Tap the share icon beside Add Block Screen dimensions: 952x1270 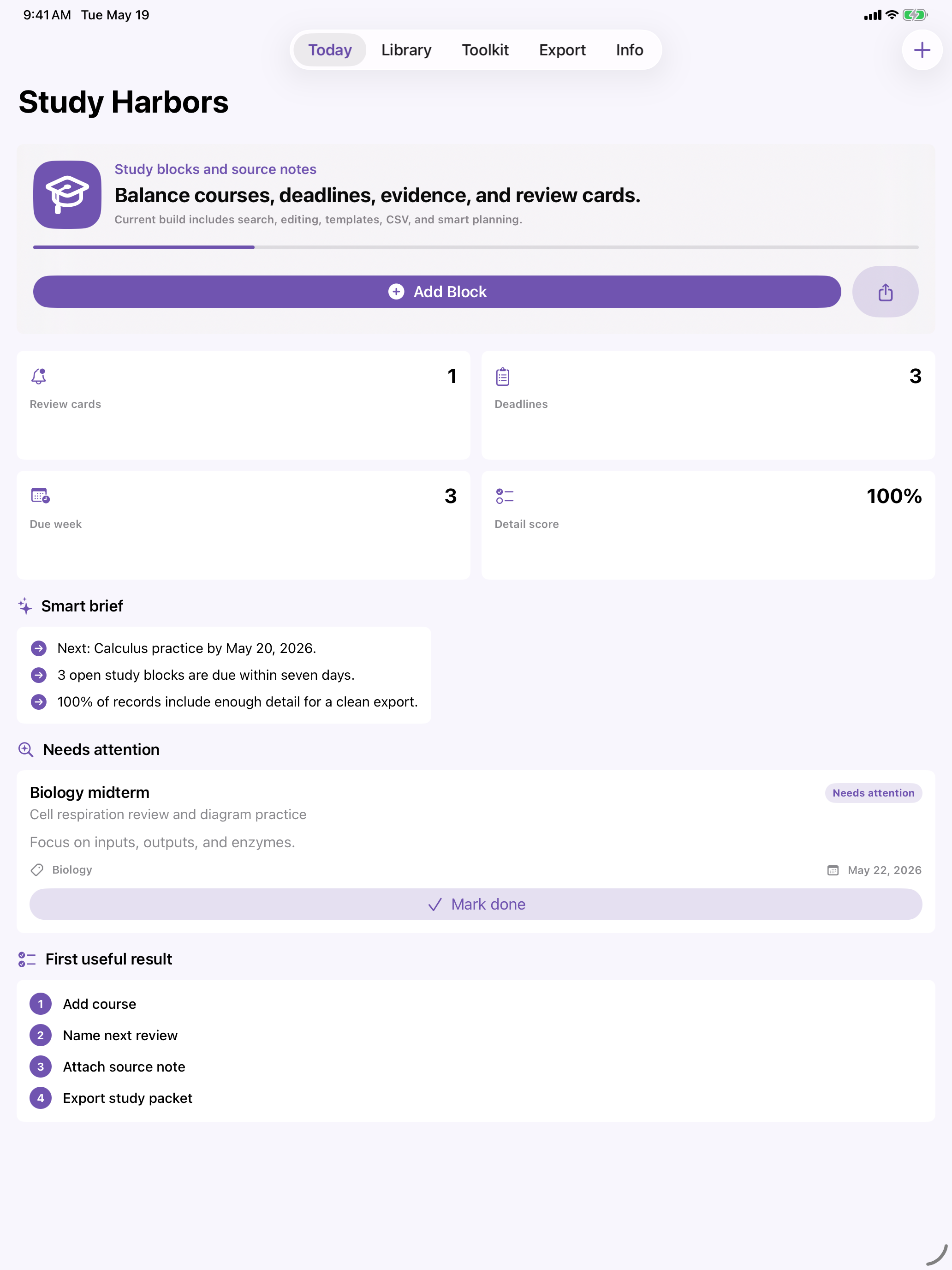(885, 292)
